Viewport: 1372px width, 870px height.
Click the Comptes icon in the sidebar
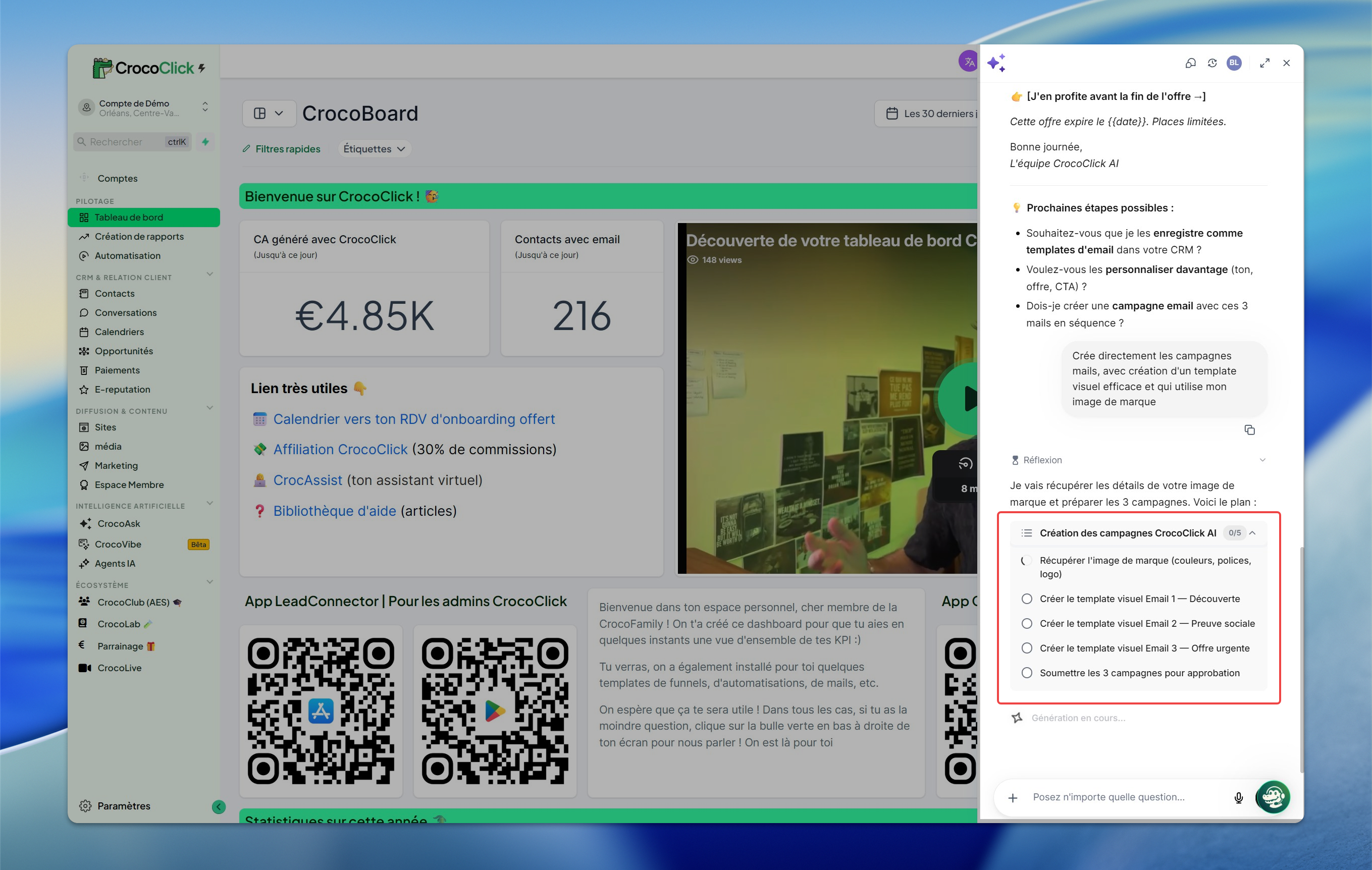pos(84,178)
